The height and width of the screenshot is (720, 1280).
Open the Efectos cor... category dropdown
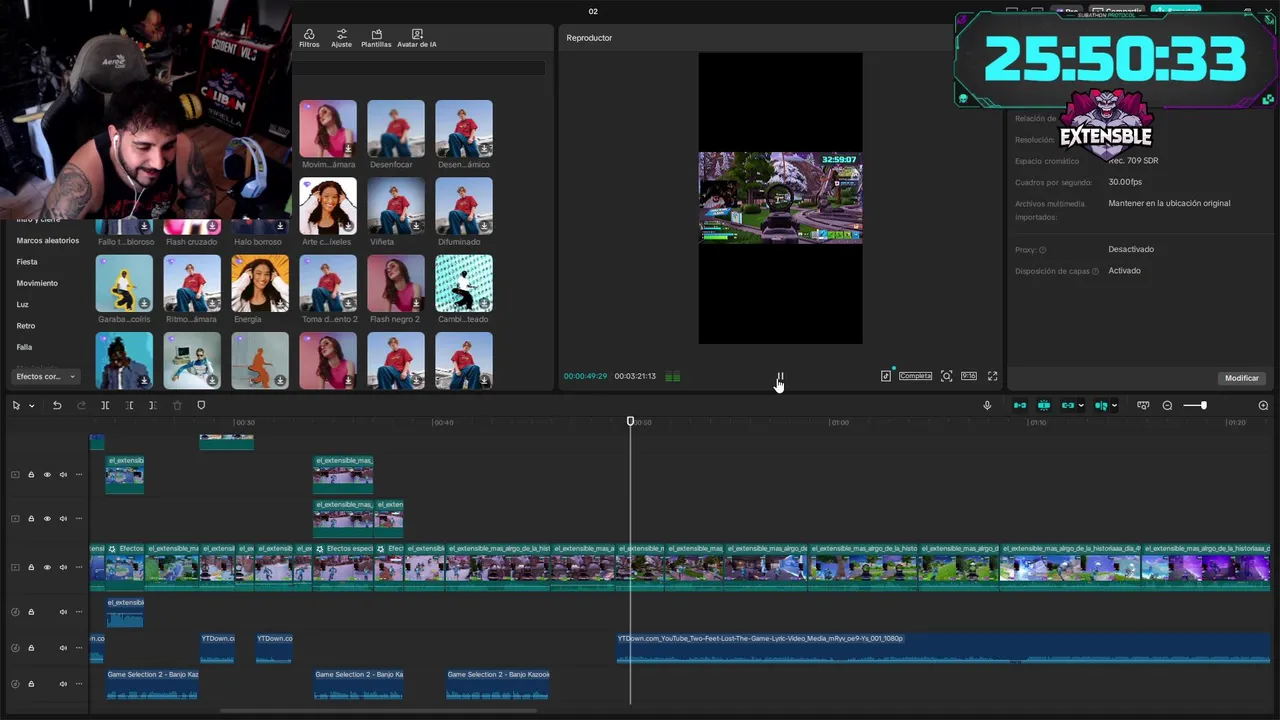46,376
